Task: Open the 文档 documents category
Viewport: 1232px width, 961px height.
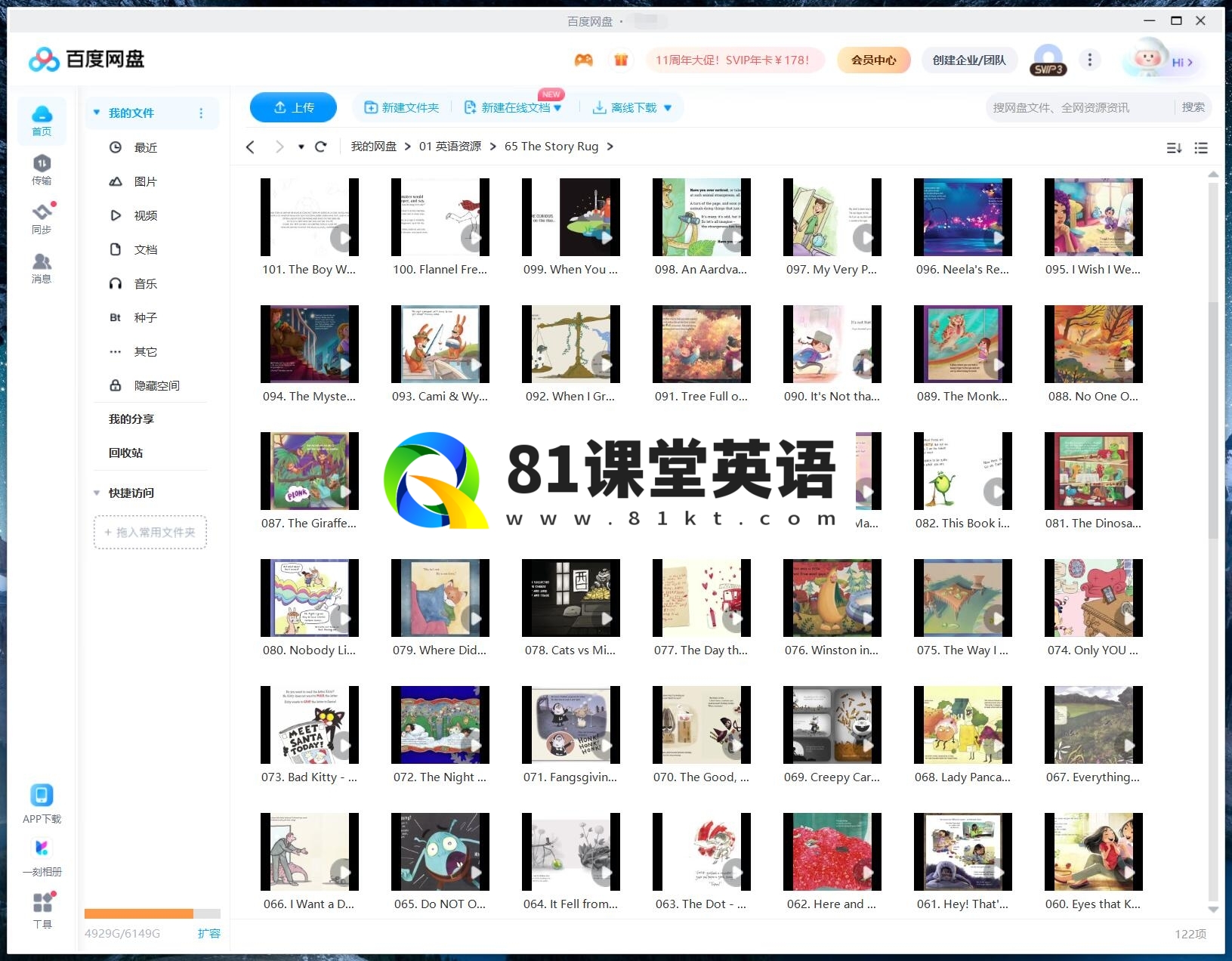Action: [145, 249]
